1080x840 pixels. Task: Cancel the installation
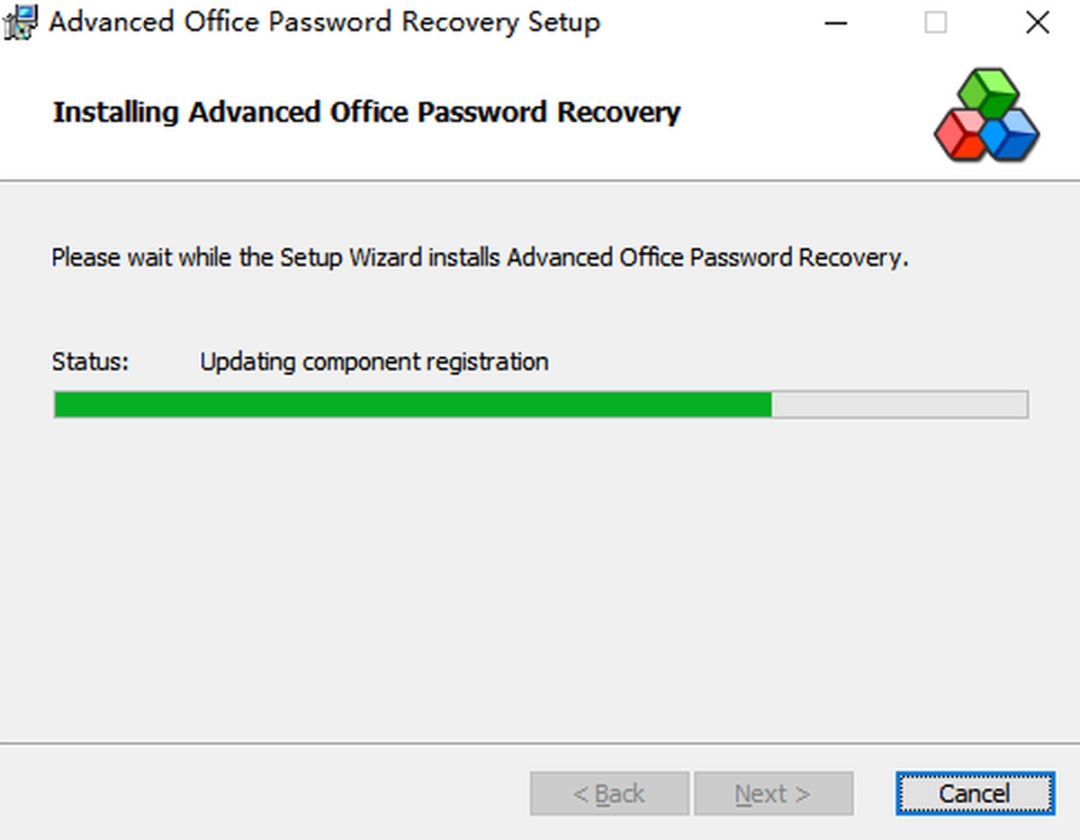click(x=975, y=793)
